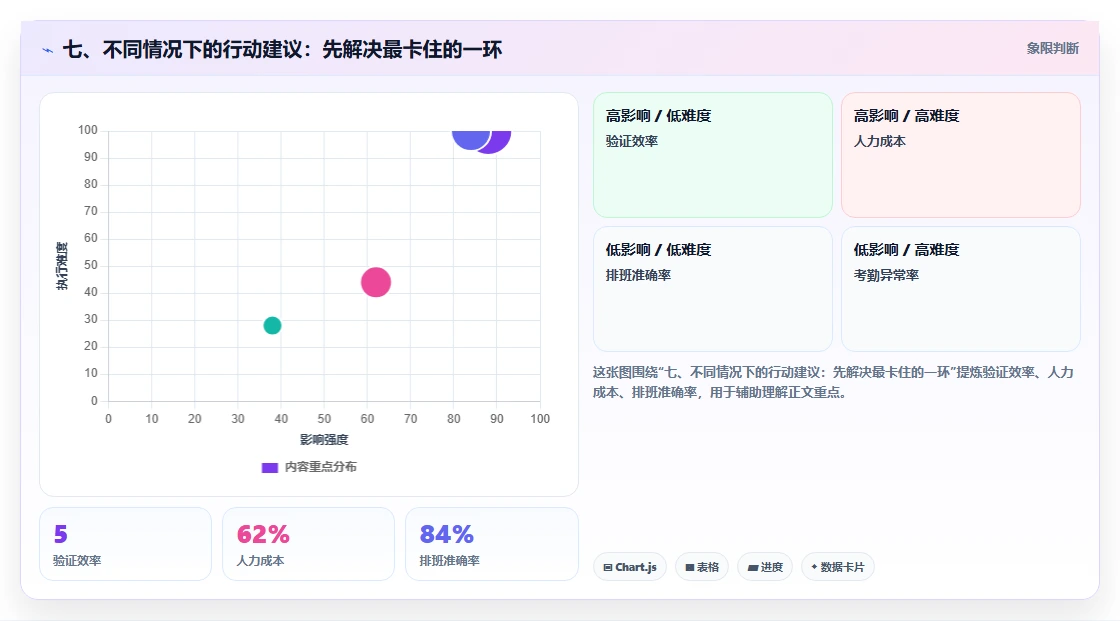The width and height of the screenshot is (1120, 621).
Task: Click the purple bubble behind the blue one
Action: coord(501,141)
